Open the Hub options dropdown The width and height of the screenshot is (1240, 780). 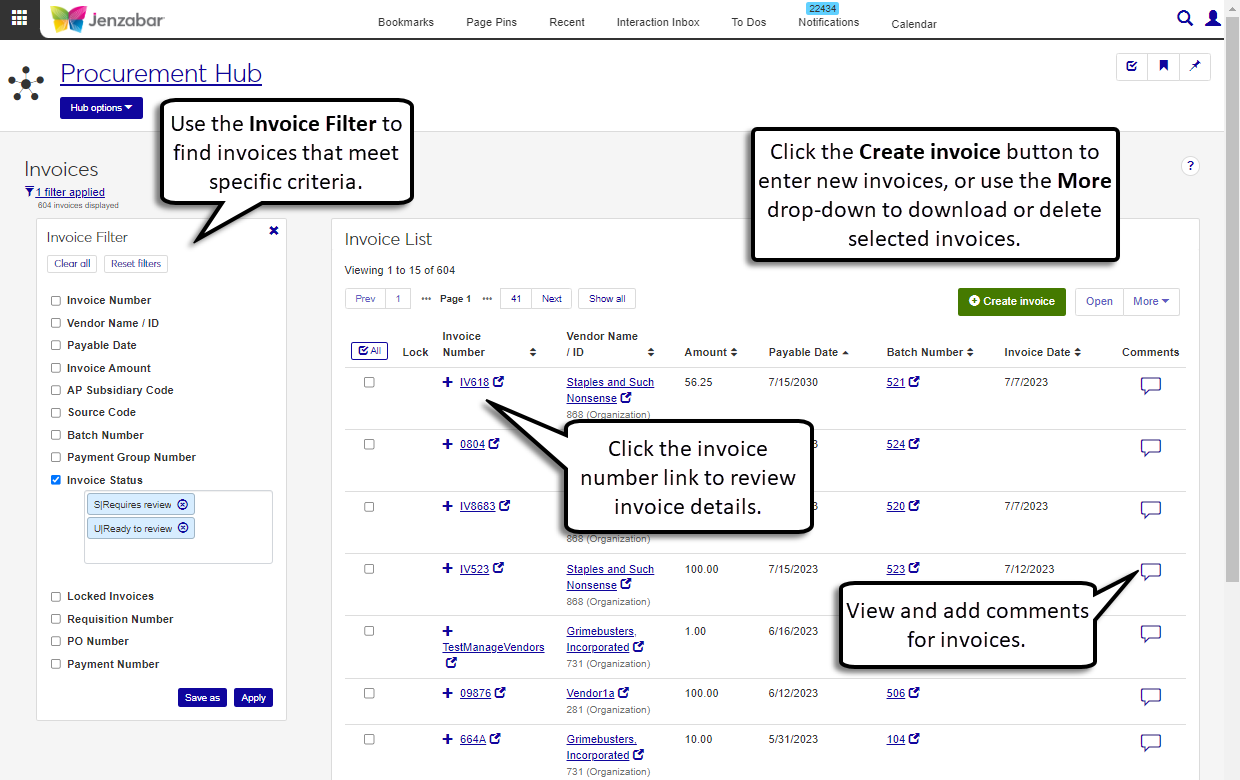(101, 108)
